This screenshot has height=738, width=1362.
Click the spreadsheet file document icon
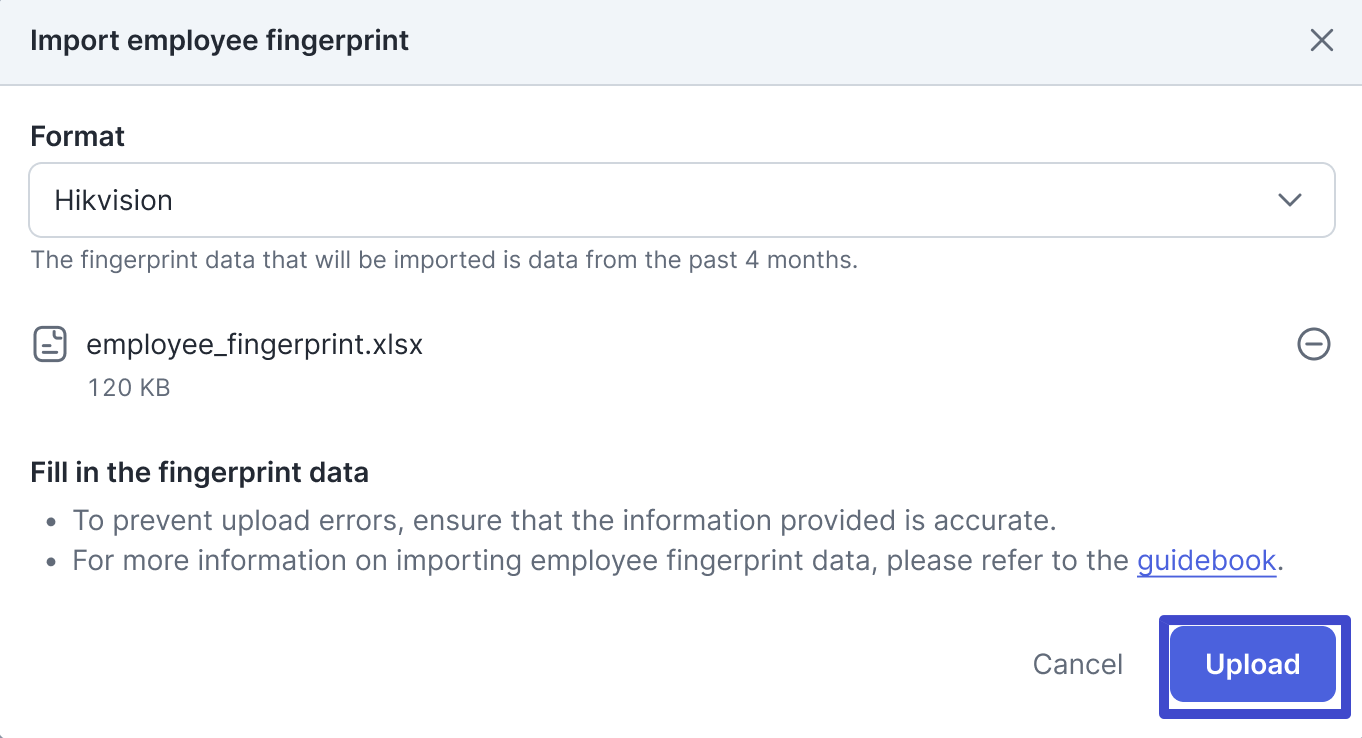50,344
